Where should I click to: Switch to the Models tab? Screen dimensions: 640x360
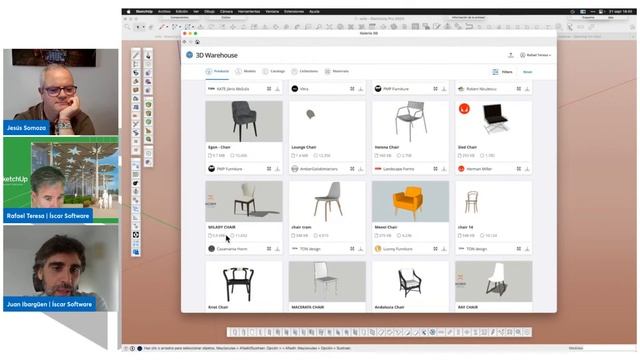[x=246, y=71]
